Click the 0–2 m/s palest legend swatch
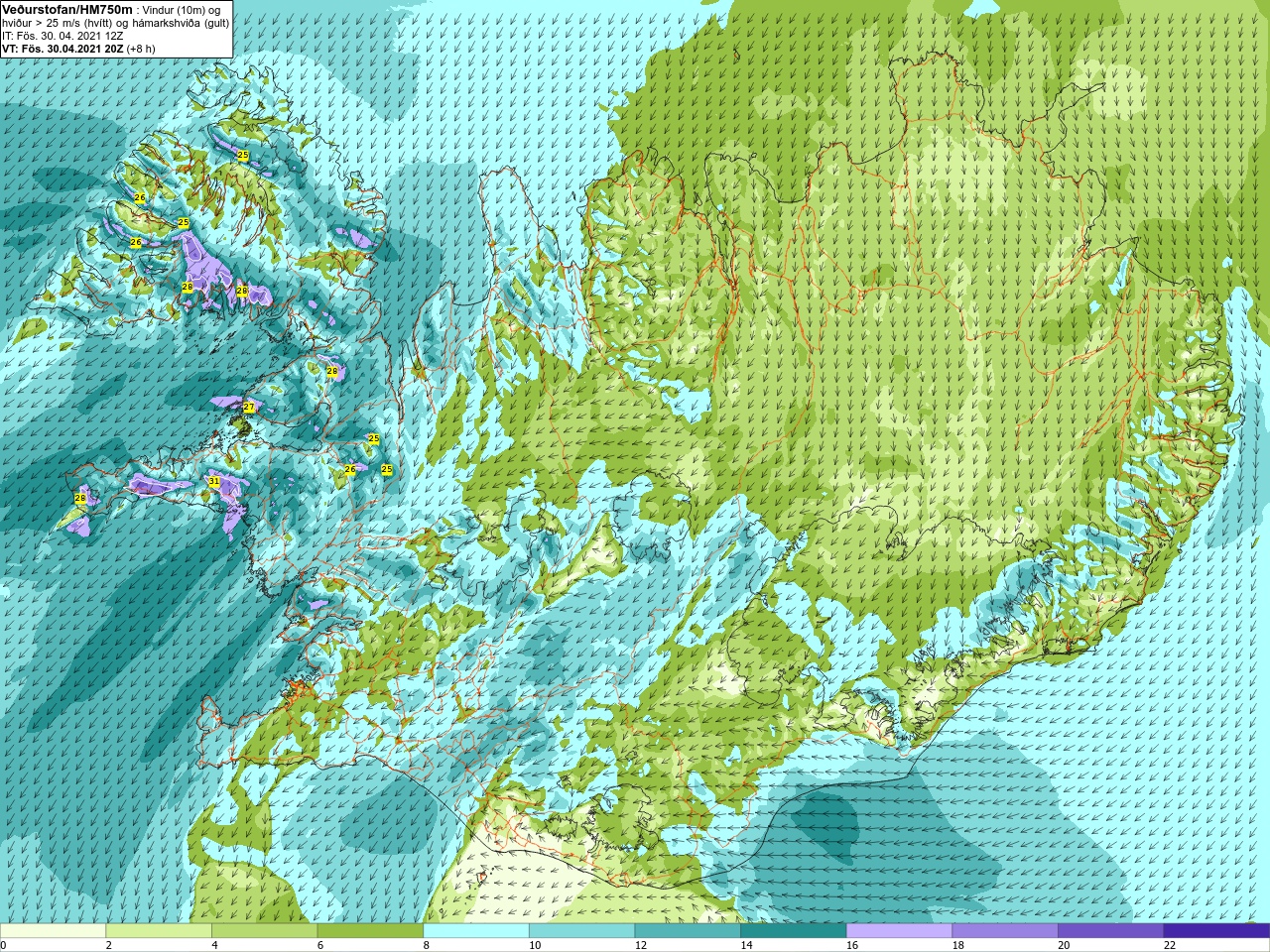Viewport: 1270px width, 952px height. coord(53,931)
